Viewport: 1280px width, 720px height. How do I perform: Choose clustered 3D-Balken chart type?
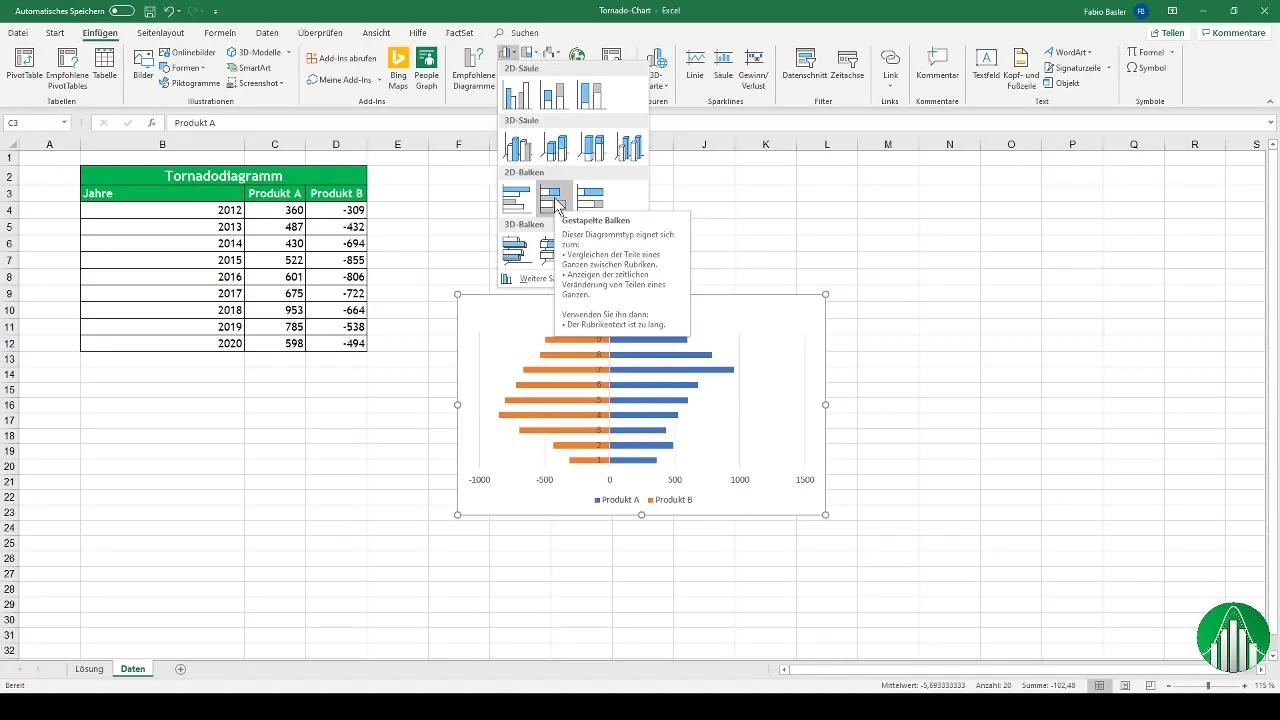(x=517, y=249)
